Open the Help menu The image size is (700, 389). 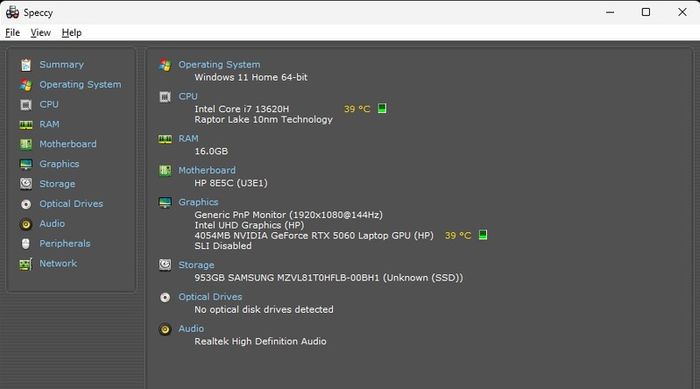click(71, 33)
